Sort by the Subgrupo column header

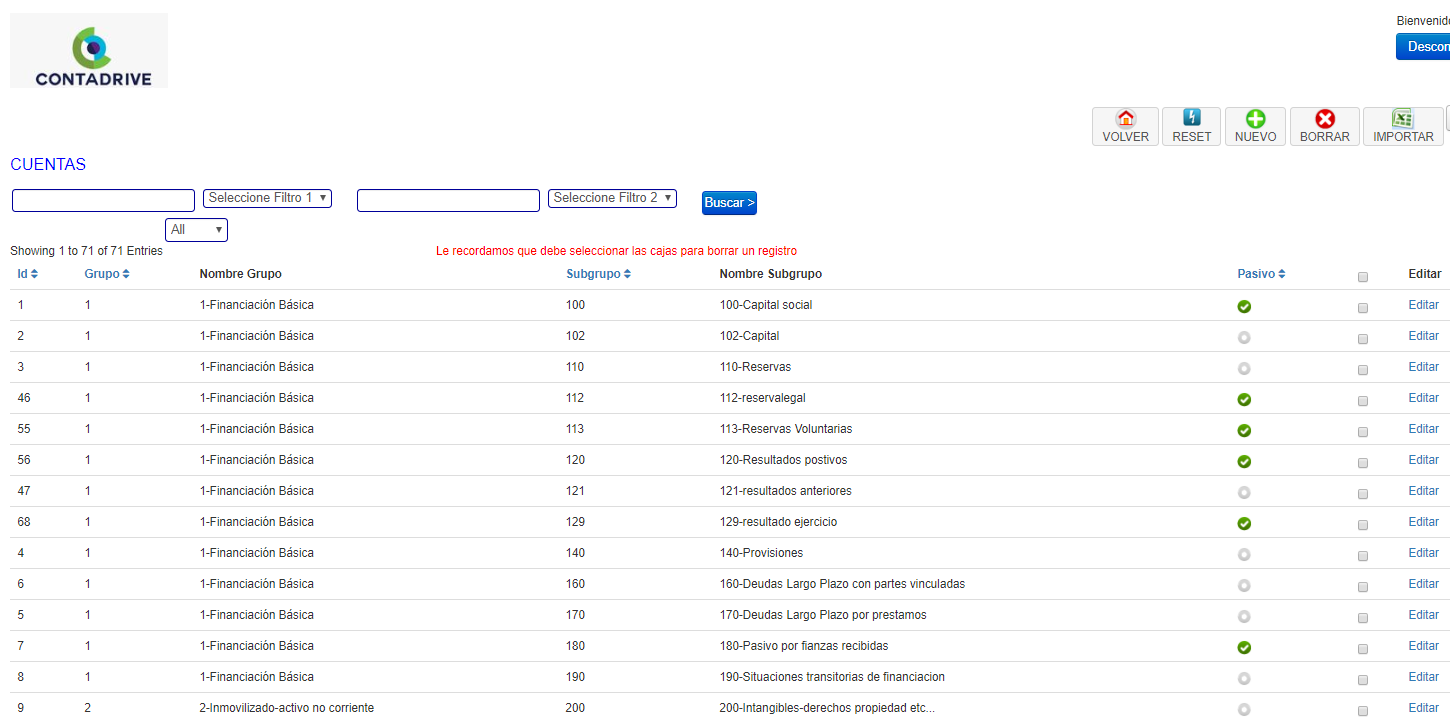pos(598,274)
